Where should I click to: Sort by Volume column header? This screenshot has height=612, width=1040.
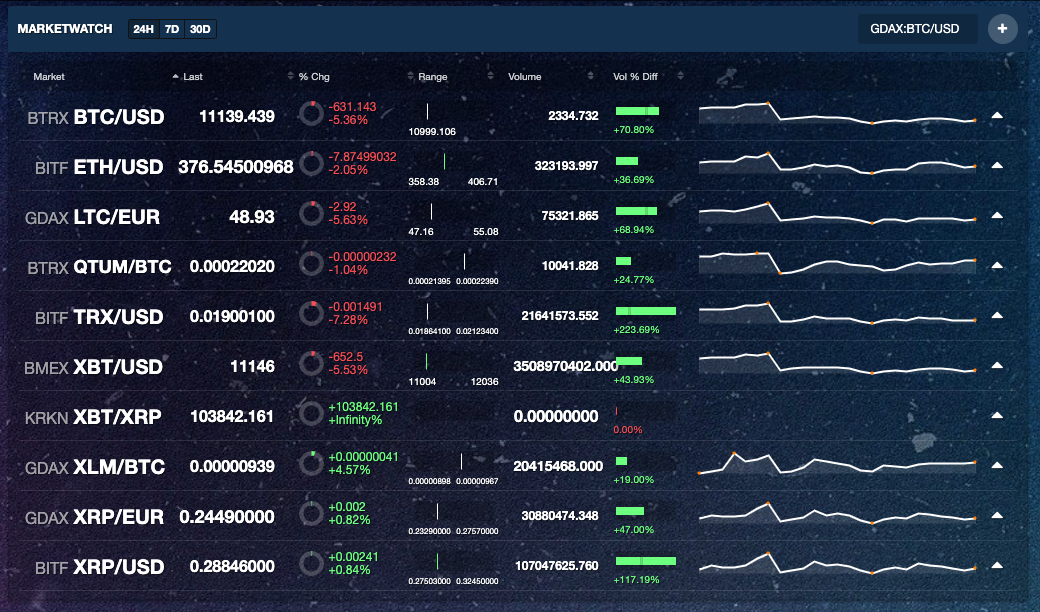525,77
